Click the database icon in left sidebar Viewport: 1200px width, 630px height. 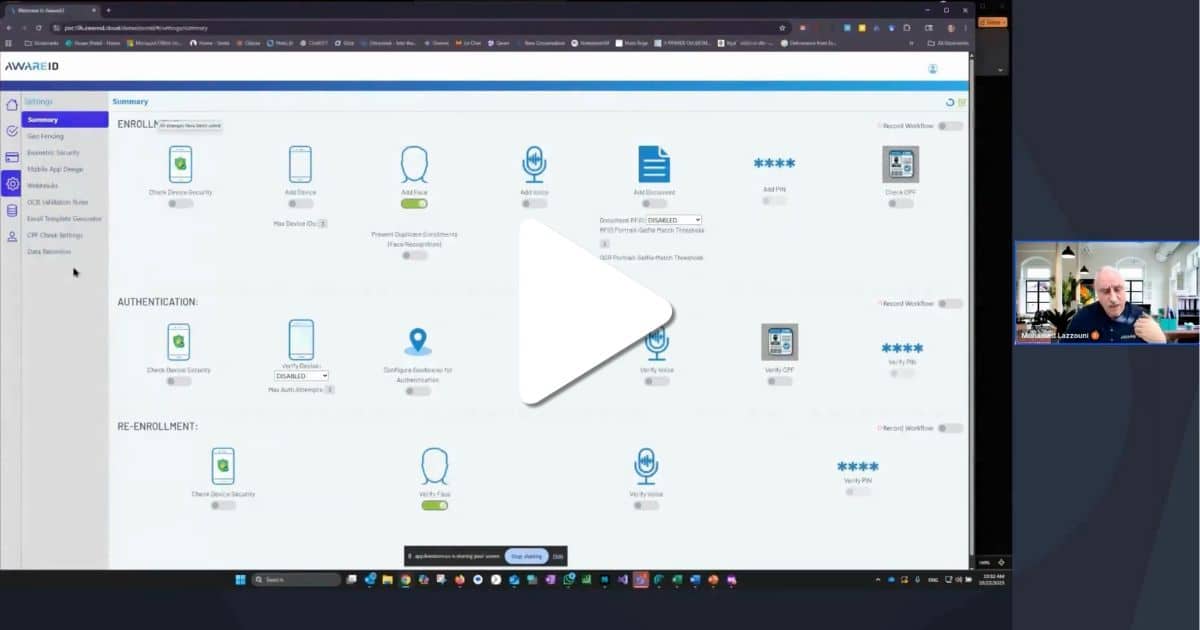(11, 210)
